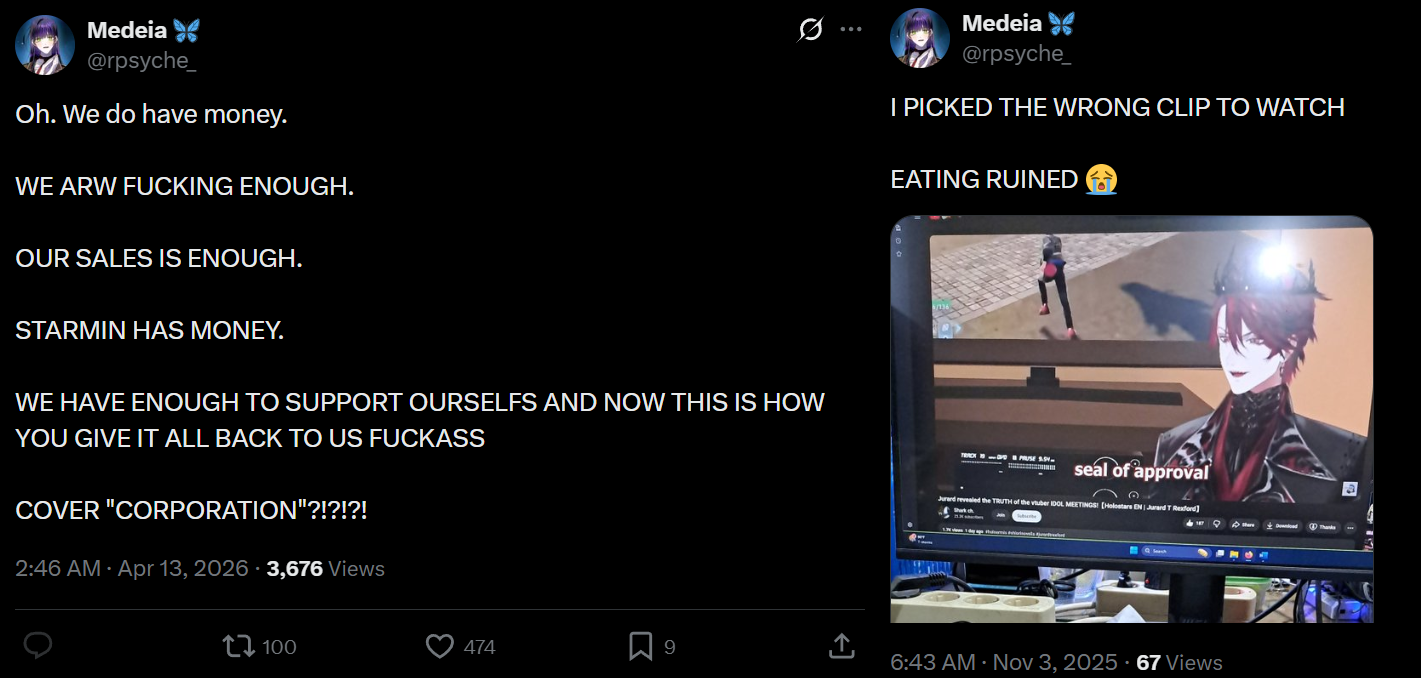
Task: Open the three-dot more options menu
Action: 851,30
